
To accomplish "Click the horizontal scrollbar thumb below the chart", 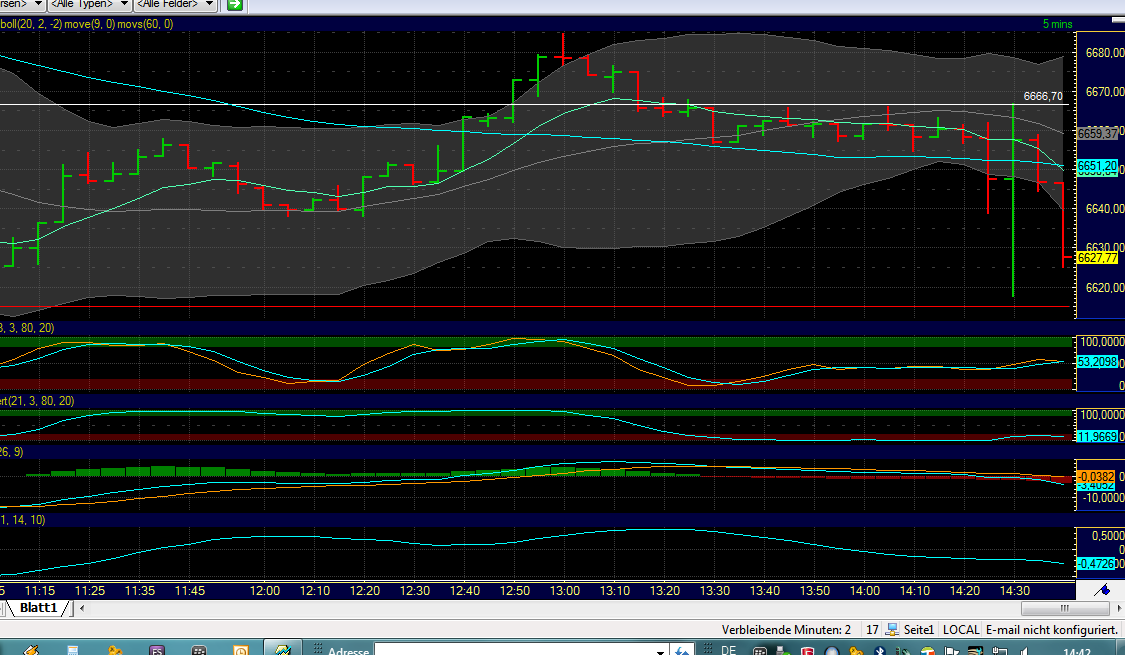I will pos(1064,606).
